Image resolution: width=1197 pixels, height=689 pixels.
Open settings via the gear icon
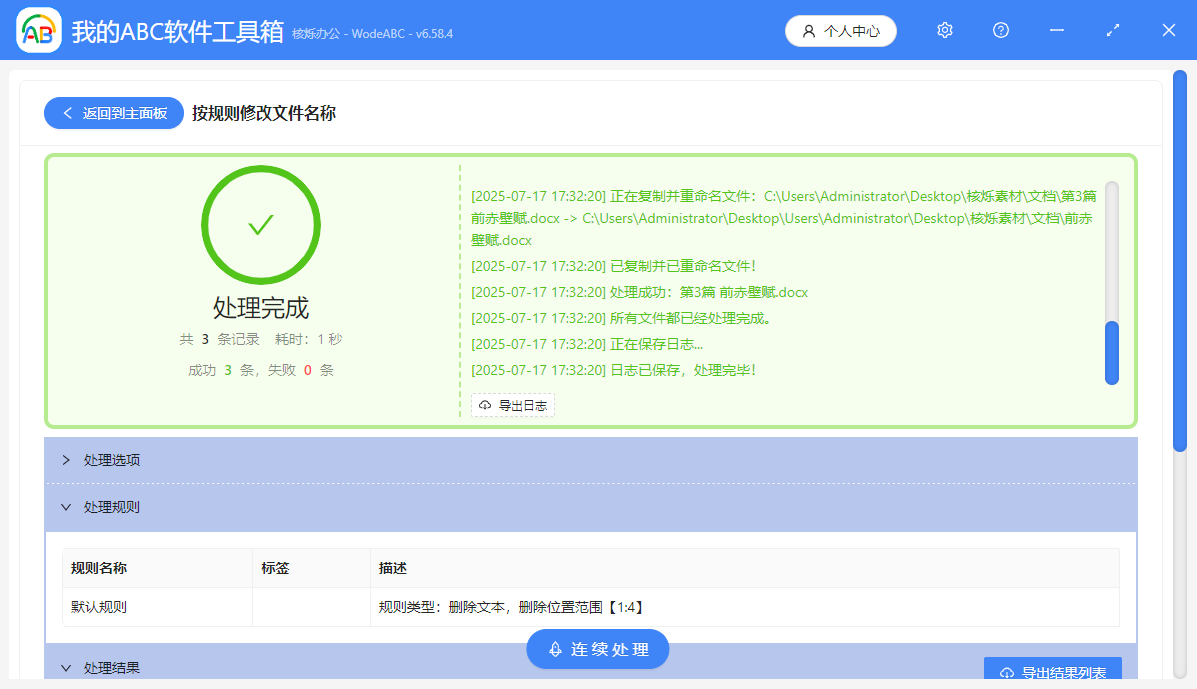pos(944,30)
